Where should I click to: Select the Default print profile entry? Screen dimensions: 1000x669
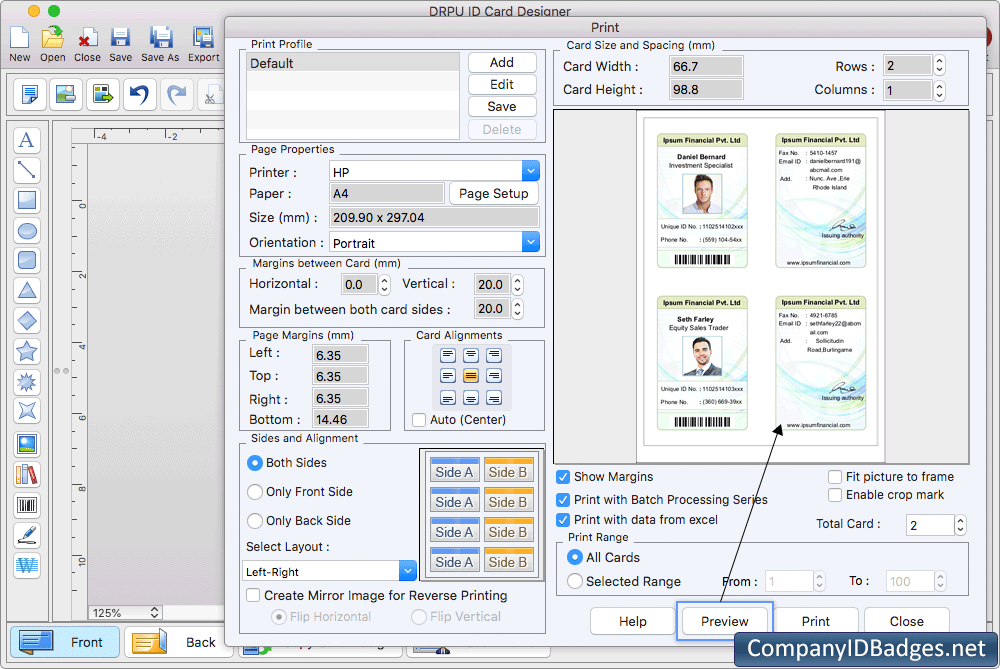pos(353,63)
